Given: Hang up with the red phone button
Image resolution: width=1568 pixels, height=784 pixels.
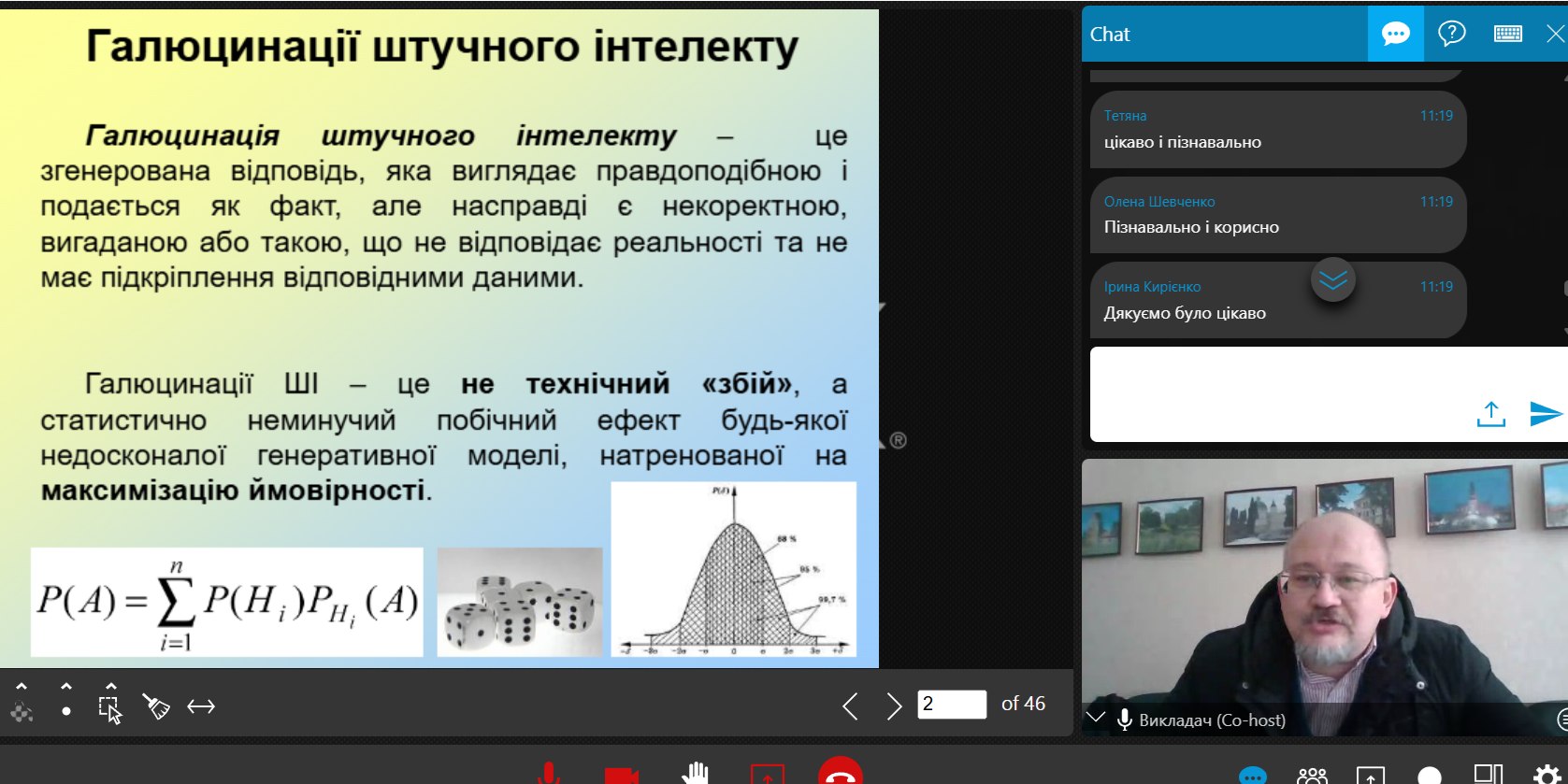Looking at the screenshot, I should 840,773.
